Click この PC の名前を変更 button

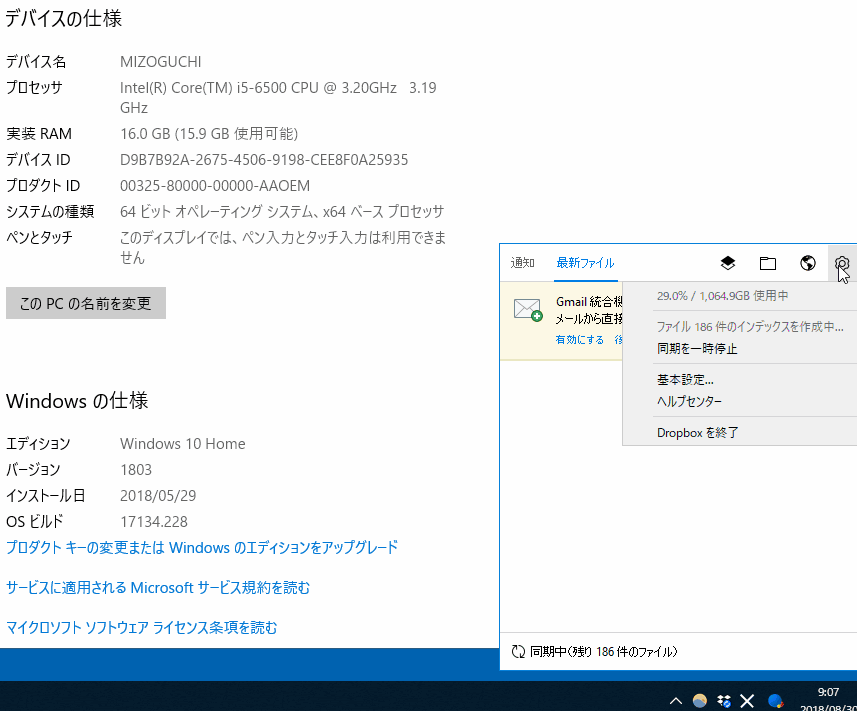(85, 302)
